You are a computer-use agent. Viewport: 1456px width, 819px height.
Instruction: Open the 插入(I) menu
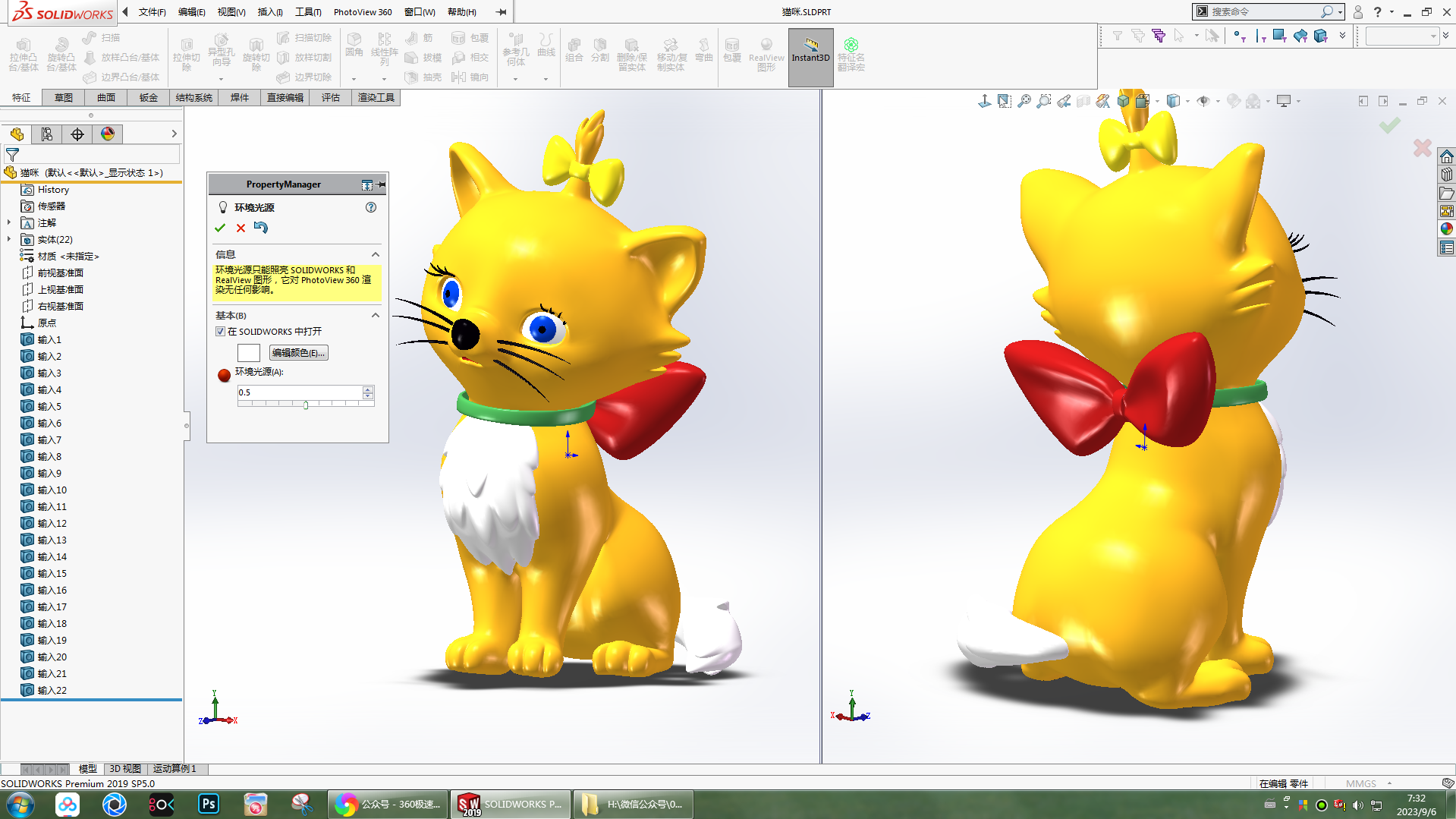pyautogui.click(x=270, y=12)
